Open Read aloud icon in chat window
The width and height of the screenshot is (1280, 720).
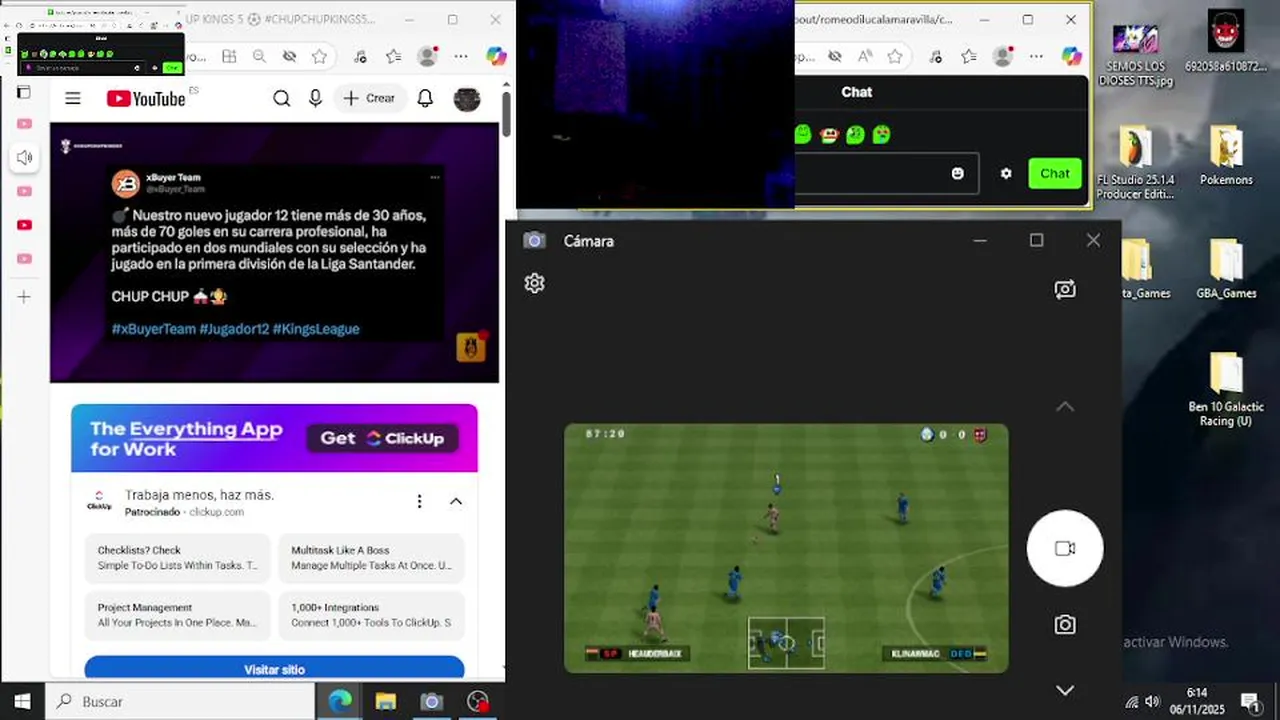point(865,57)
